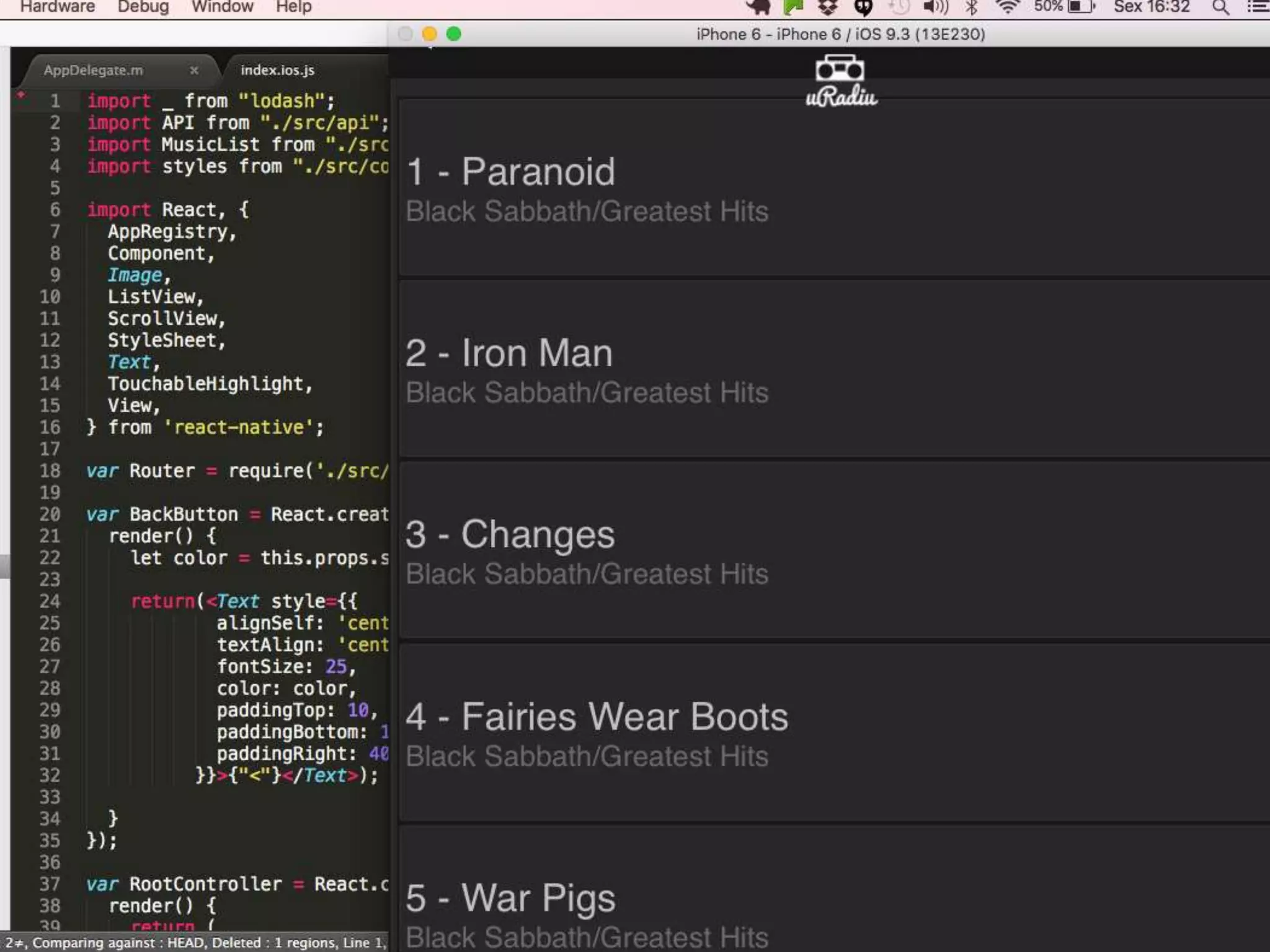Viewport: 1270px width, 952px height.
Task: Open the Hardware menu
Action: (57, 7)
